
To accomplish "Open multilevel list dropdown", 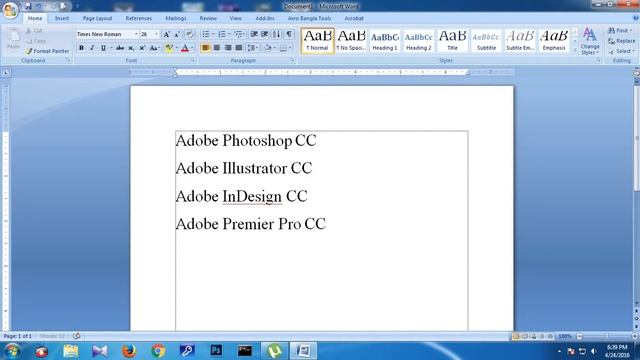I will (x=240, y=34).
